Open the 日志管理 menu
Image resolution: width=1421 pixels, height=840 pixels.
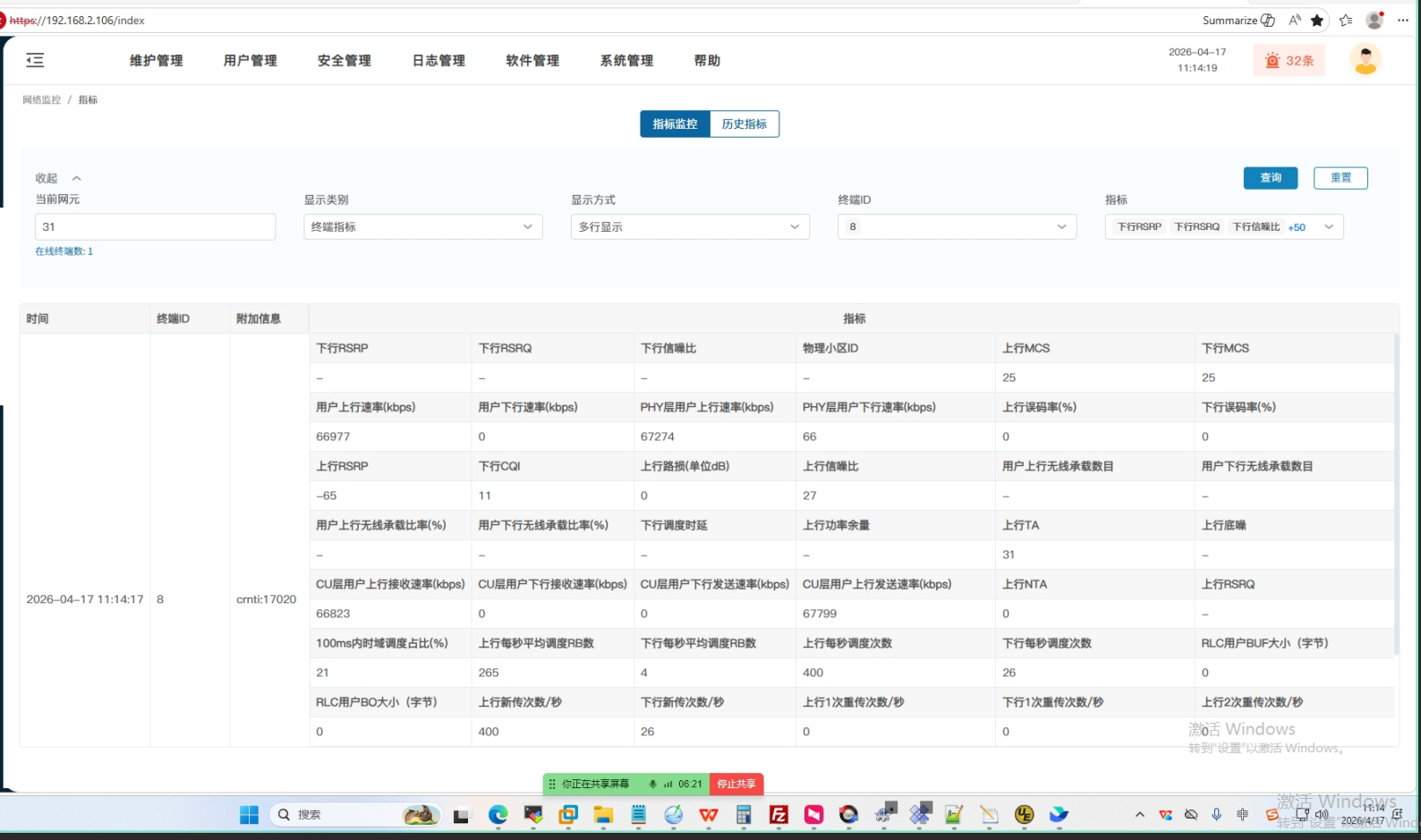coord(438,61)
